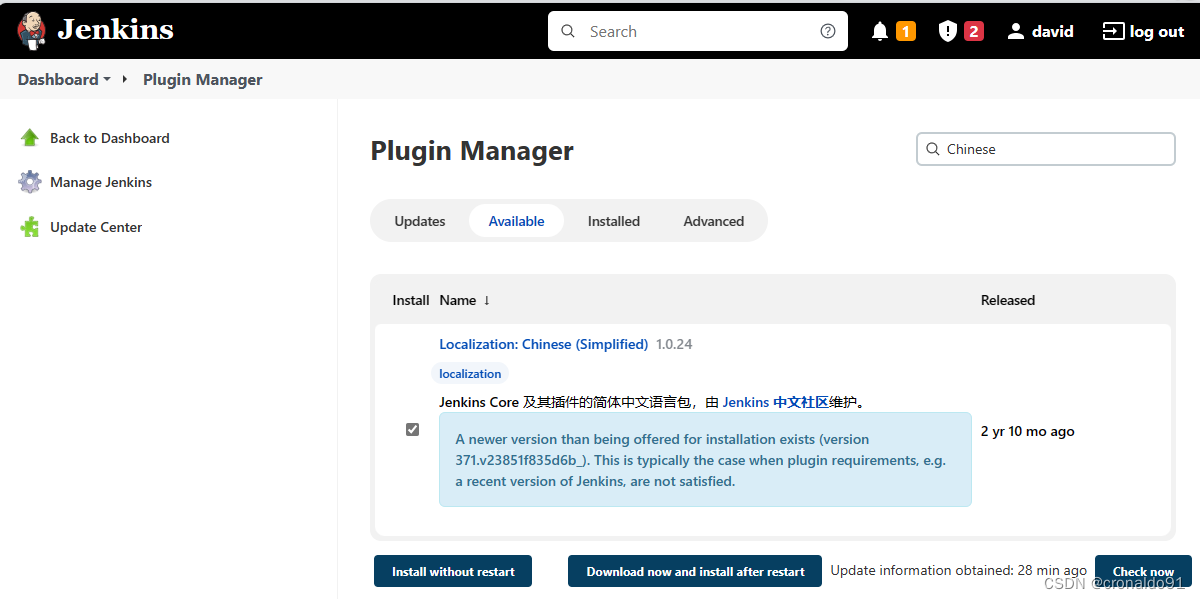The height and width of the screenshot is (599, 1200).
Task: Open Back to Dashboard link
Action: tap(110, 138)
